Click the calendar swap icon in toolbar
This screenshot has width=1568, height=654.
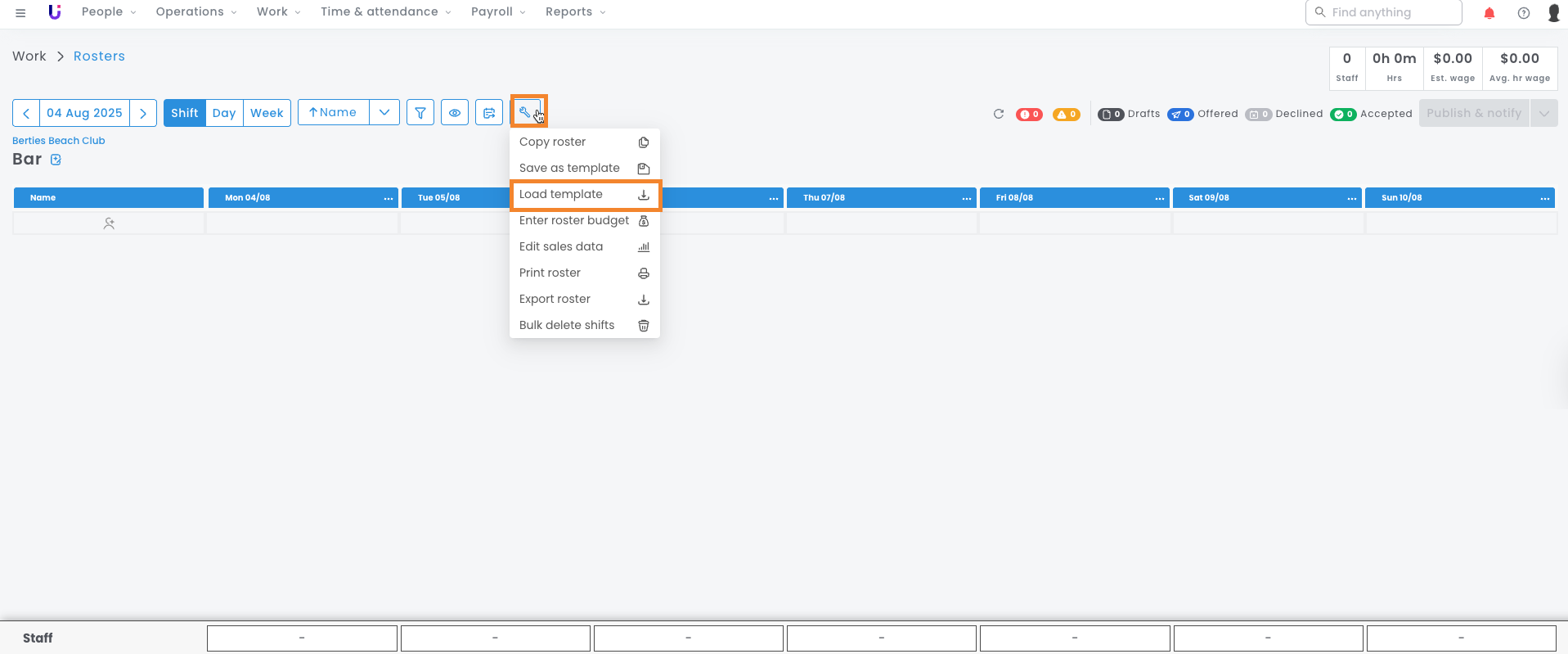click(x=489, y=113)
